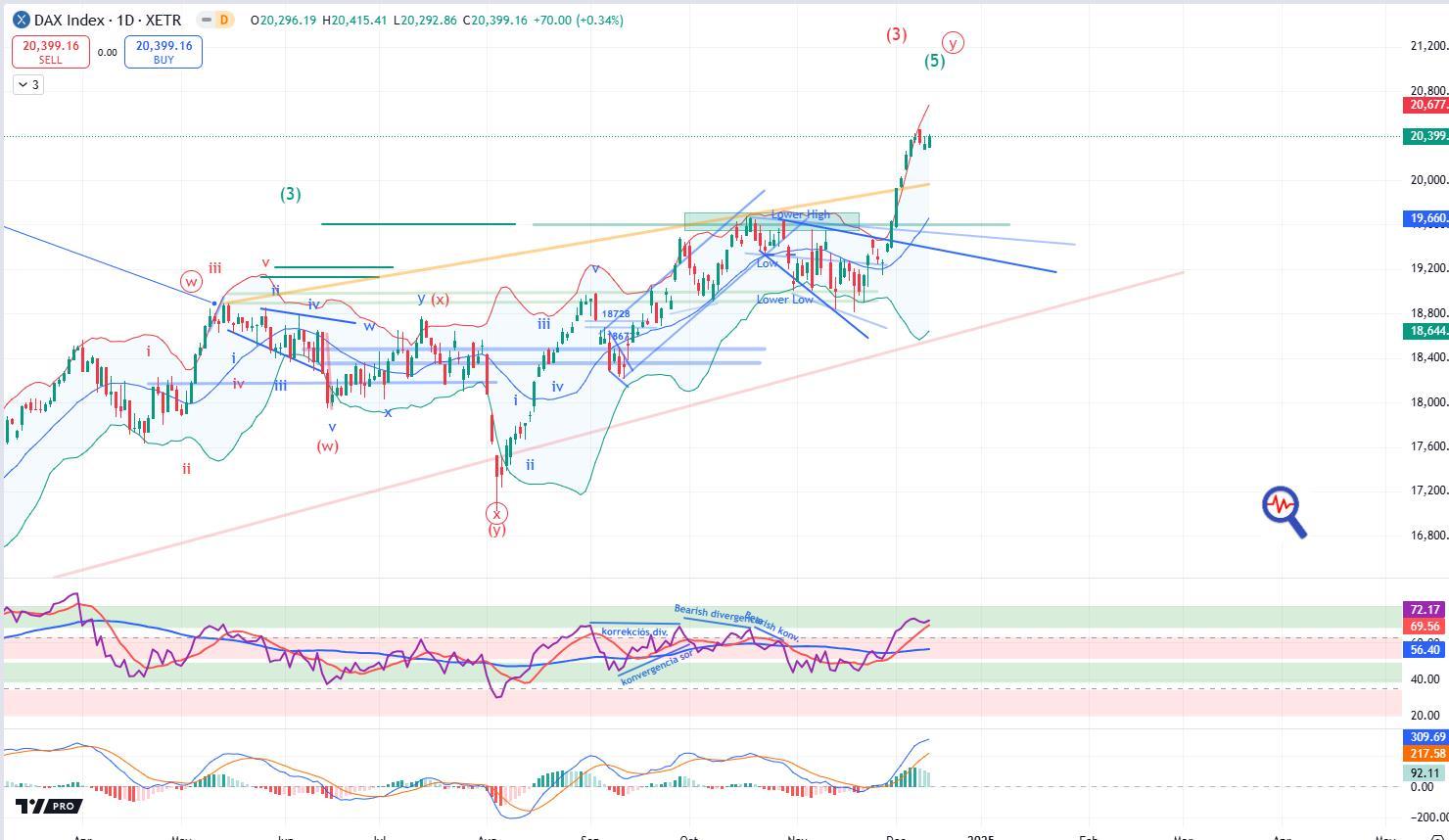Click the red (w) wave label
This screenshot has height=840, width=1449.
point(327,446)
